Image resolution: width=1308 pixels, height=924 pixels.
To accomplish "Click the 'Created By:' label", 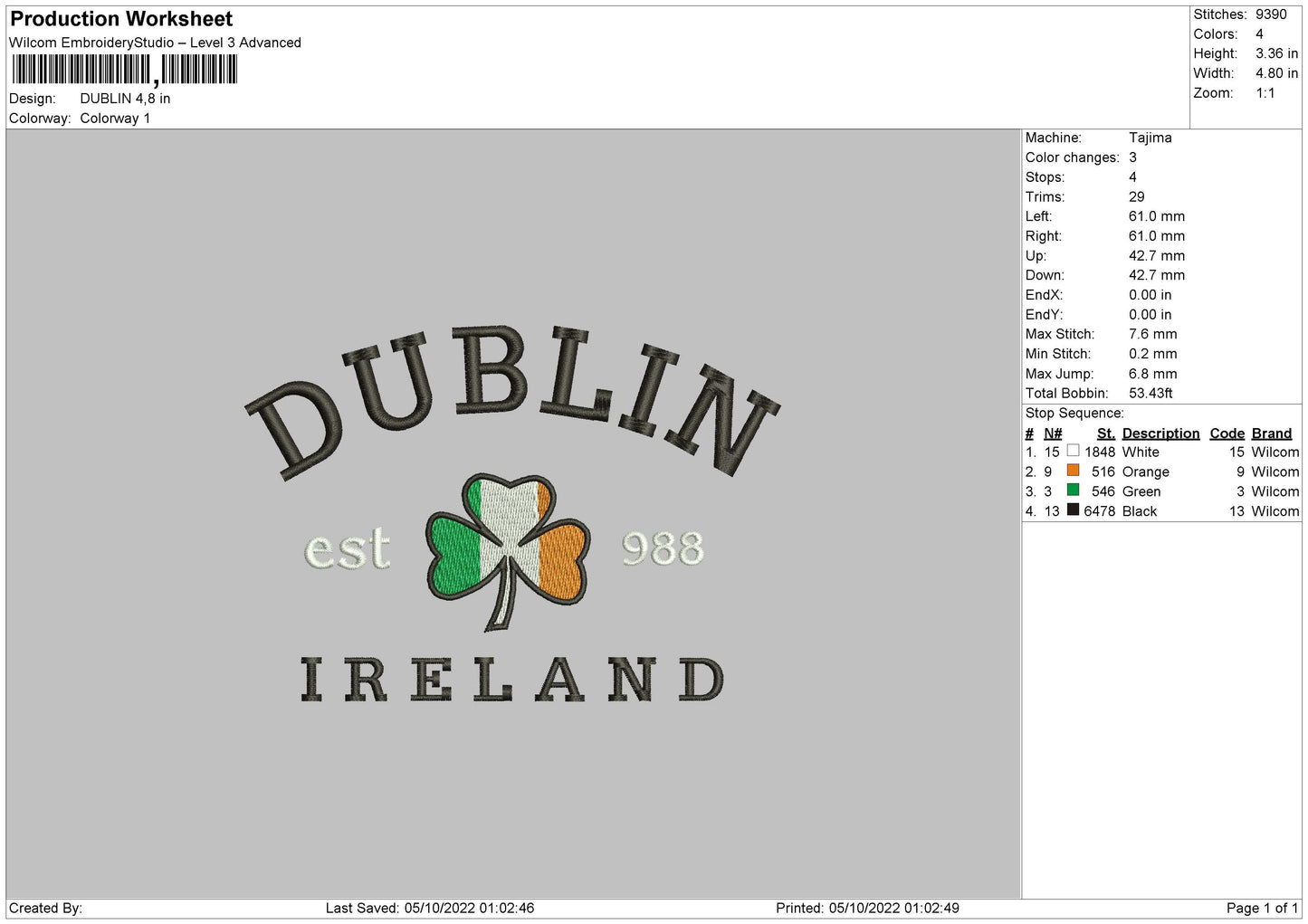I will tap(45, 909).
